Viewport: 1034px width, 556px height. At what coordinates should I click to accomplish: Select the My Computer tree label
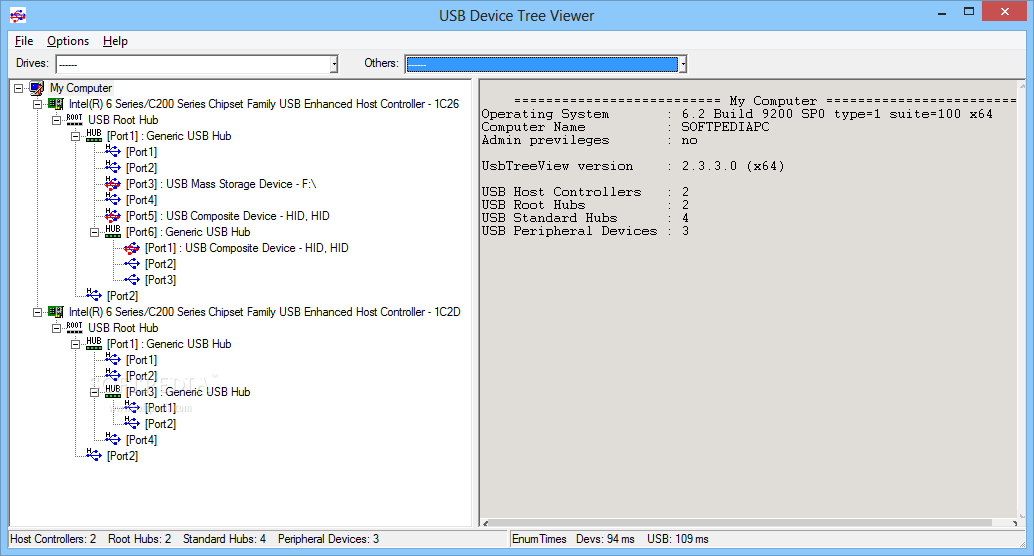pyautogui.click(x=81, y=88)
